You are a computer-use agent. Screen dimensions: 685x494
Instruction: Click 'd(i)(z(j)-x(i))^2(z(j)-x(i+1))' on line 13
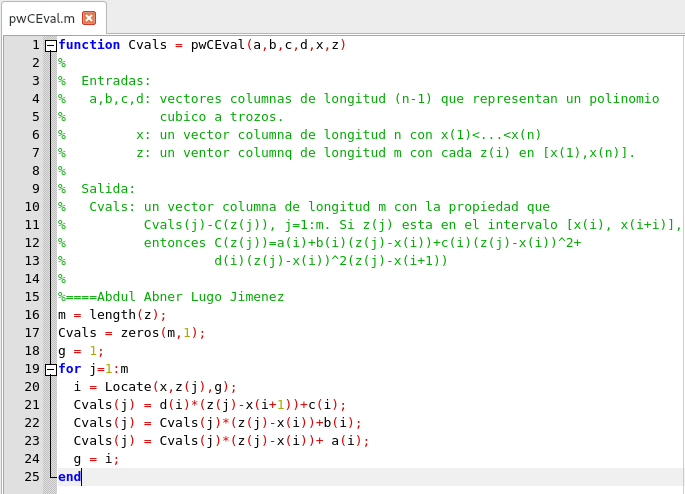[331, 261]
